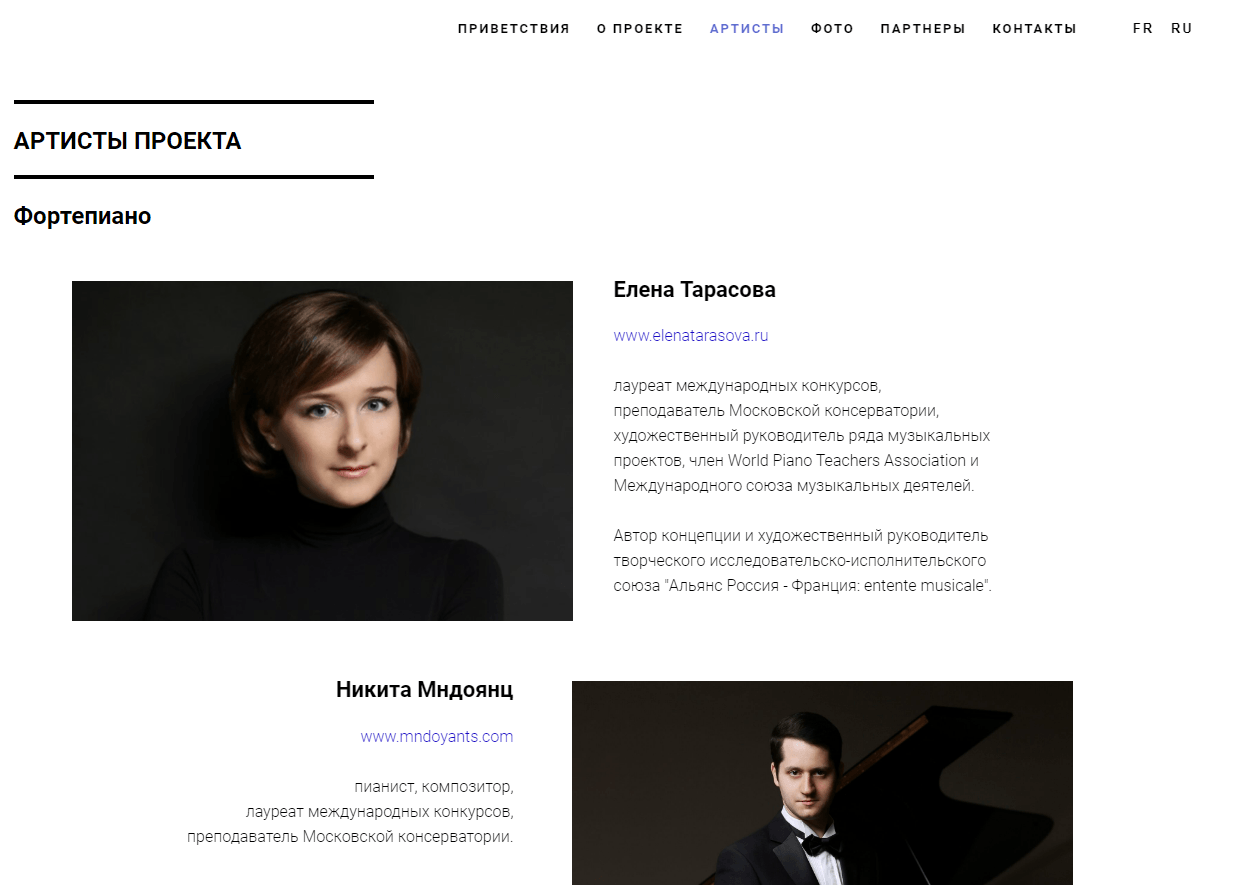Visit www.elenatarasova.ru link
Screen dimensions: 1248x885
pos(691,336)
